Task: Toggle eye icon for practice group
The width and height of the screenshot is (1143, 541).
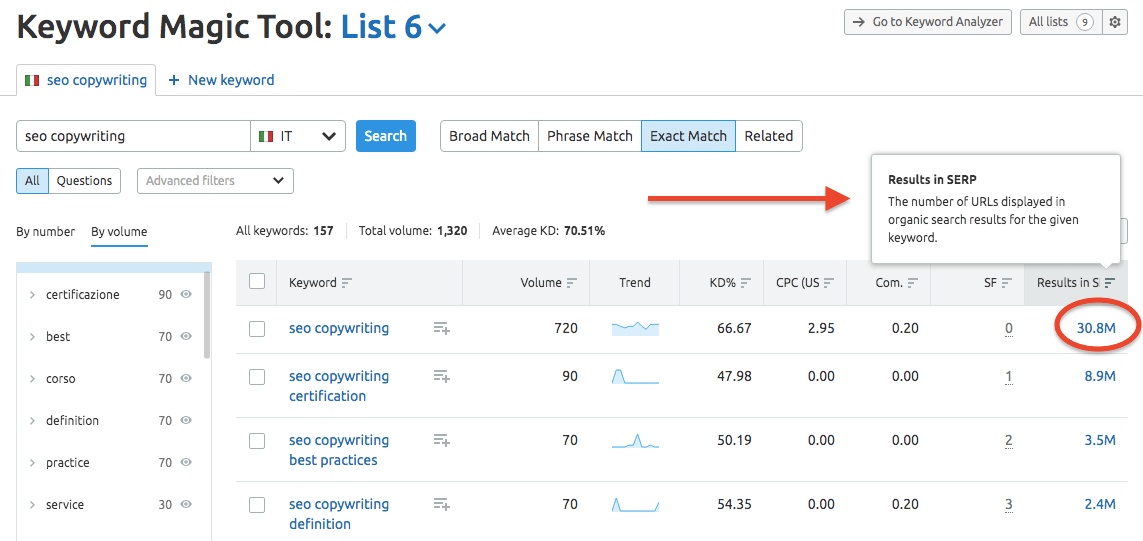Action: (186, 462)
